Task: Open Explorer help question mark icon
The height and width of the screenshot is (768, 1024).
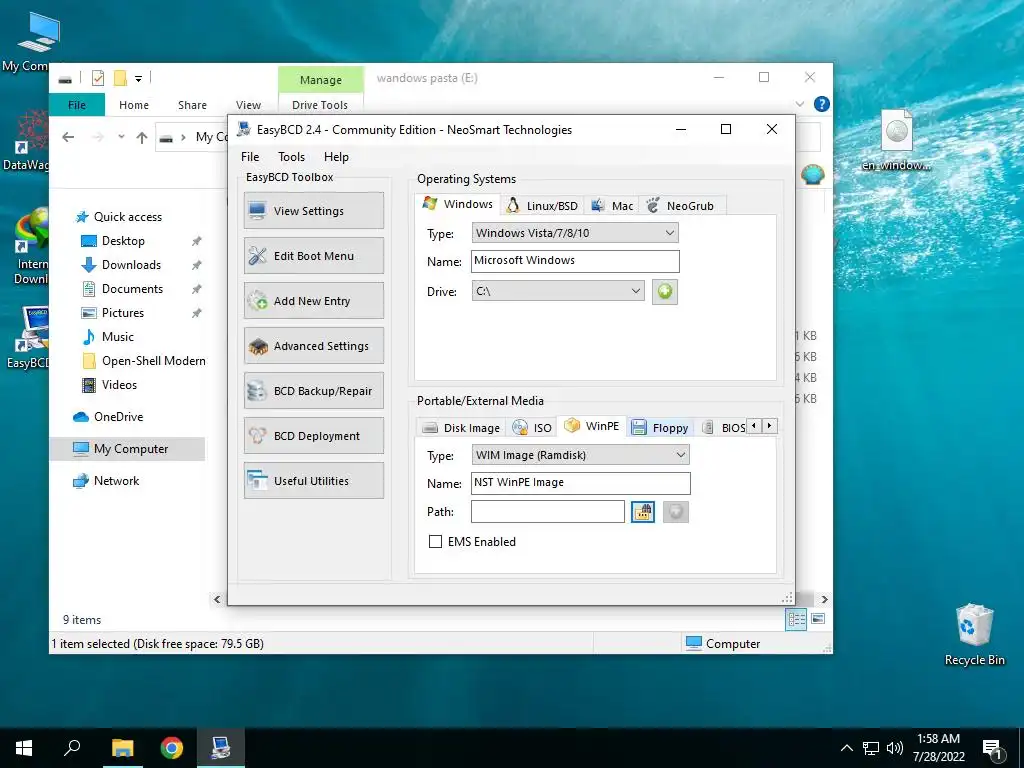Action: coord(822,104)
